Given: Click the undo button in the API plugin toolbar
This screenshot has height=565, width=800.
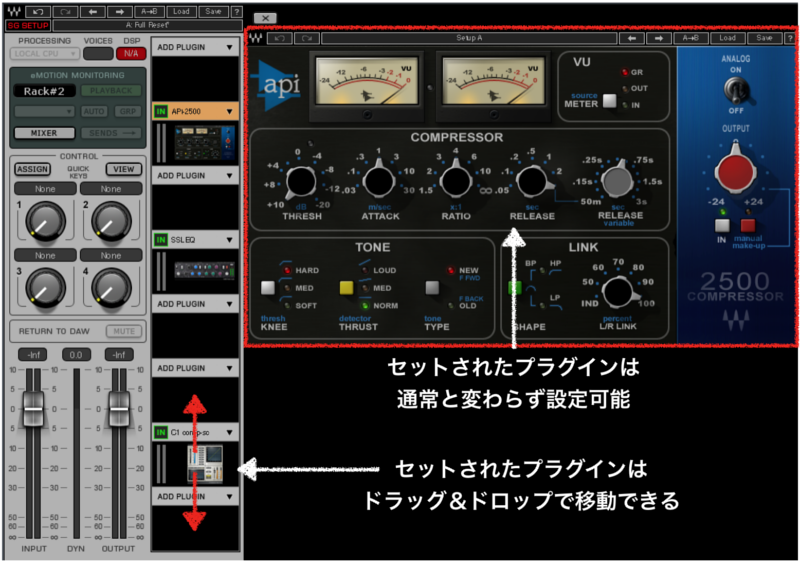Looking at the screenshot, I should [280, 38].
